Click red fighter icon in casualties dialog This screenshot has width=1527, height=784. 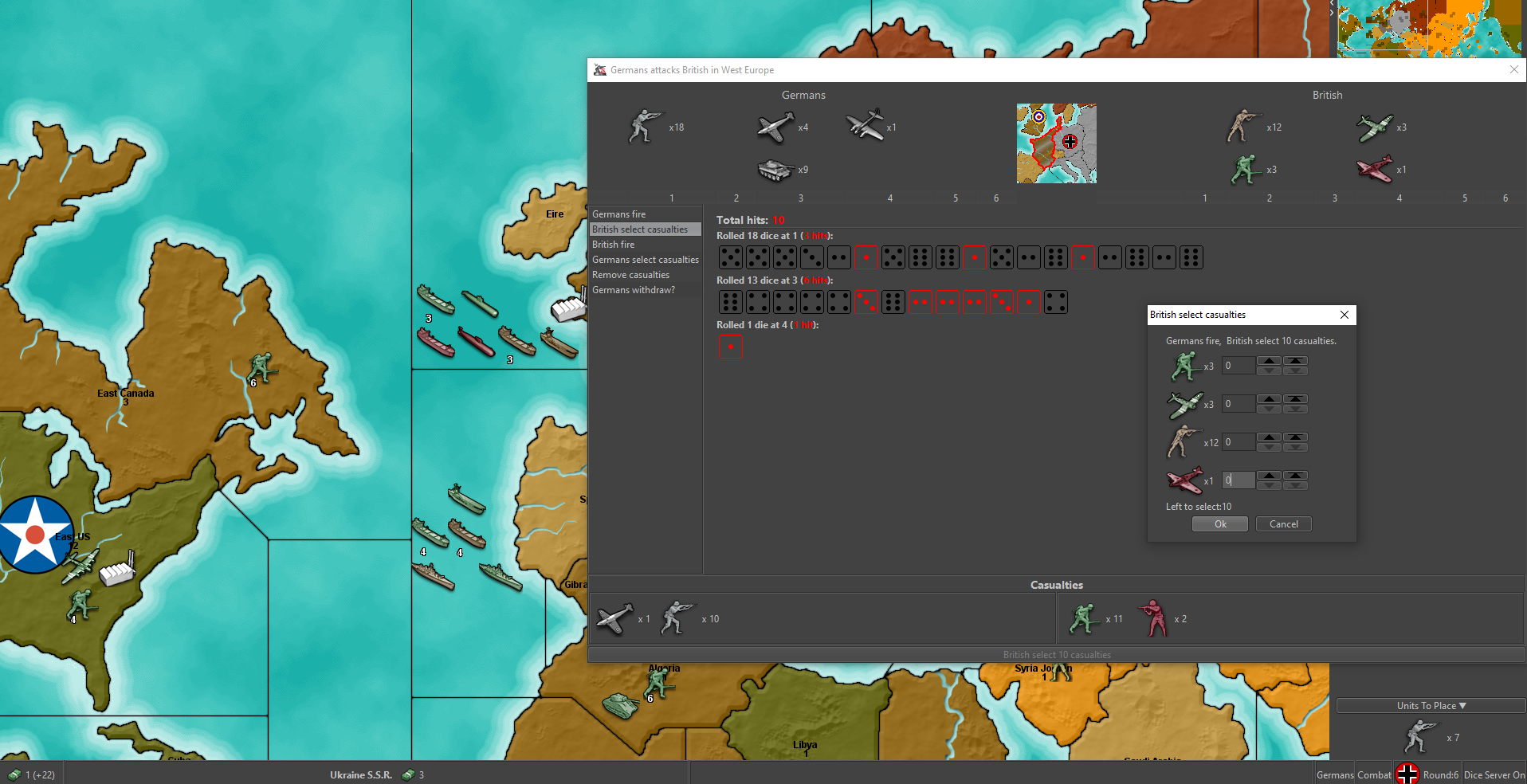pyautogui.click(x=1184, y=480)
